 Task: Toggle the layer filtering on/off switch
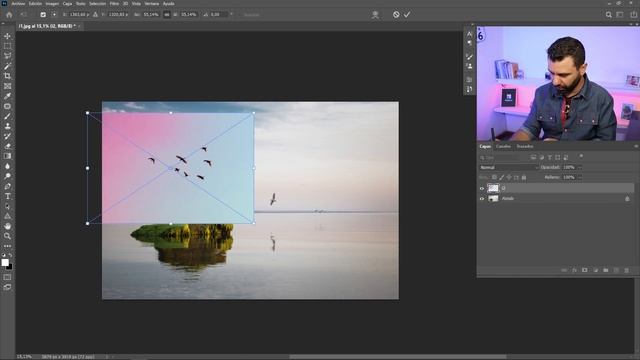(581, 156)
